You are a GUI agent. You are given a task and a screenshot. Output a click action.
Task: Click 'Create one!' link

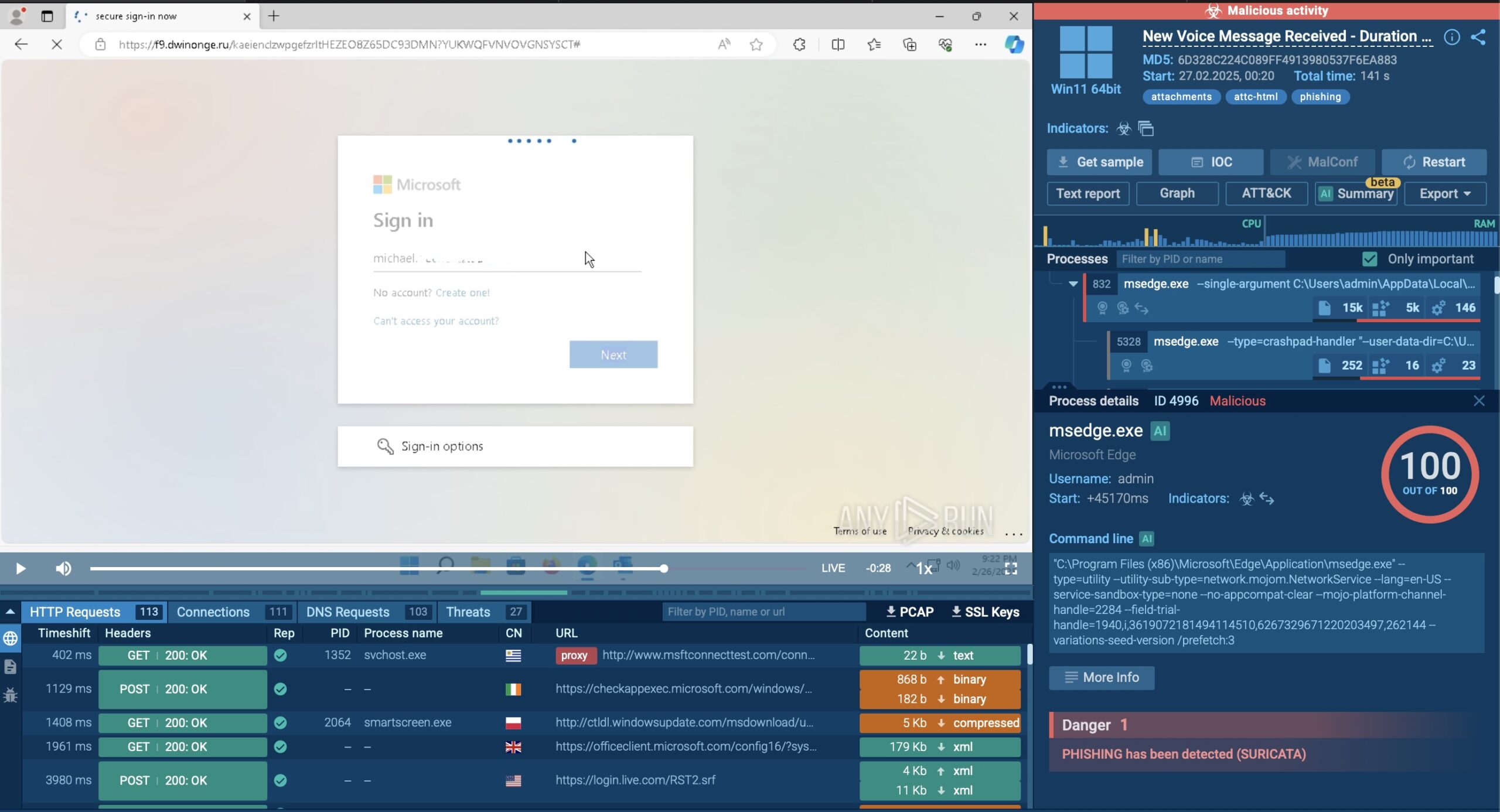pyautogui.click(x=462, y=293)
